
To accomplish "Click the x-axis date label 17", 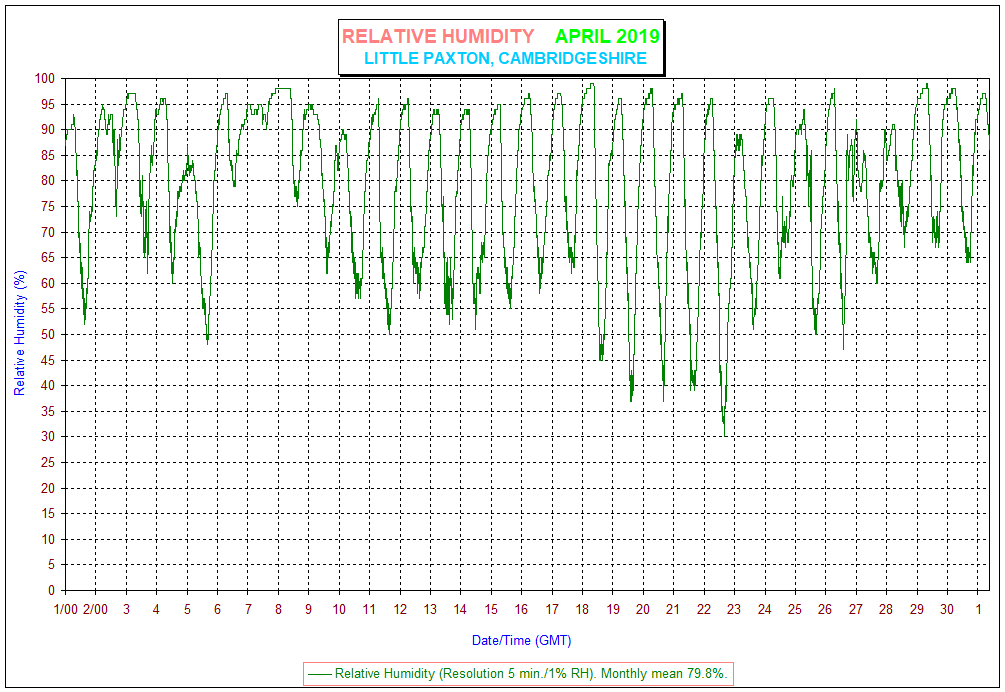I will coord(552,609).
